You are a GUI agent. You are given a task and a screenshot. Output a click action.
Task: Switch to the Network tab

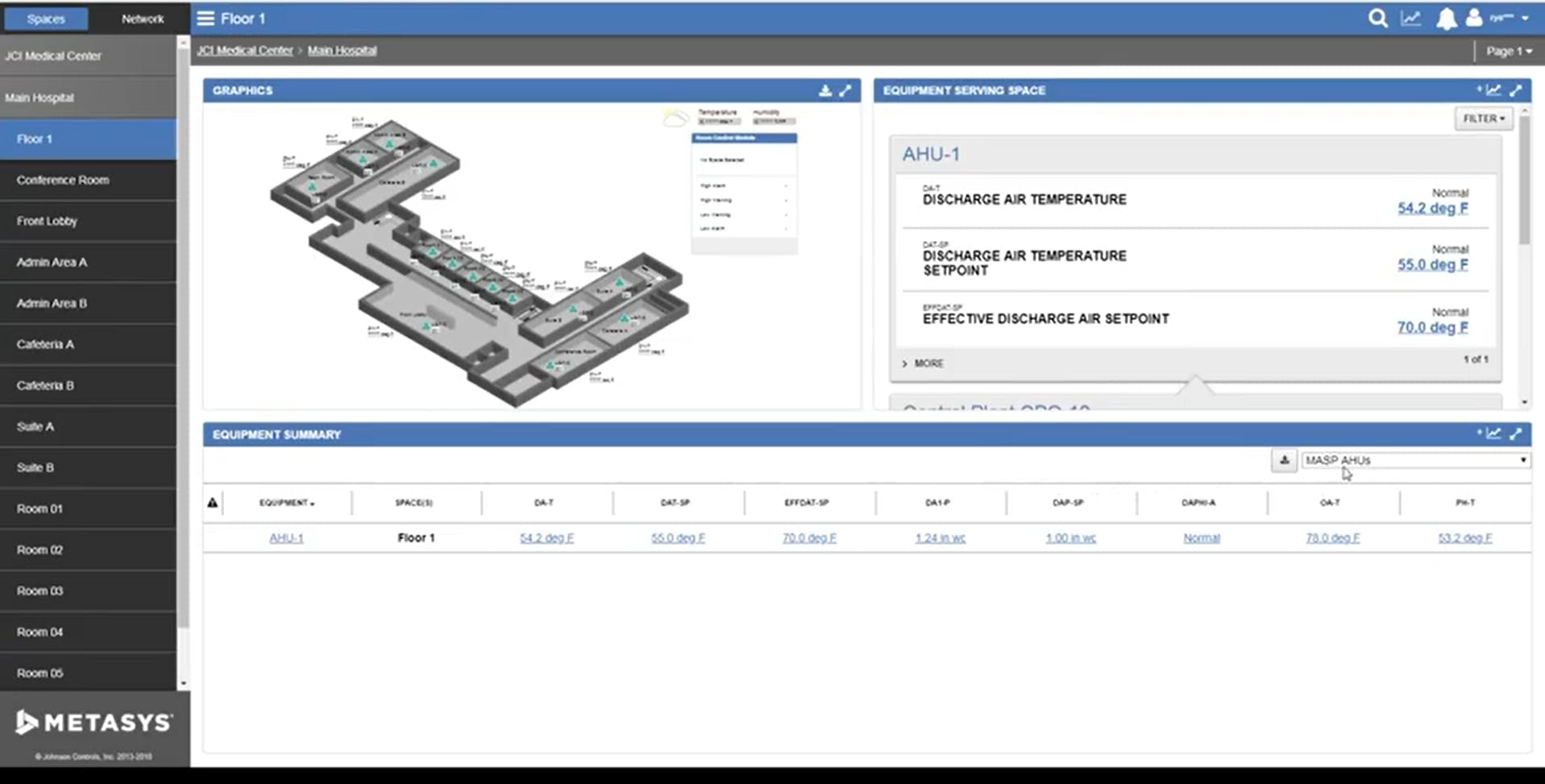pyautogui.click(x=143, y=19)
